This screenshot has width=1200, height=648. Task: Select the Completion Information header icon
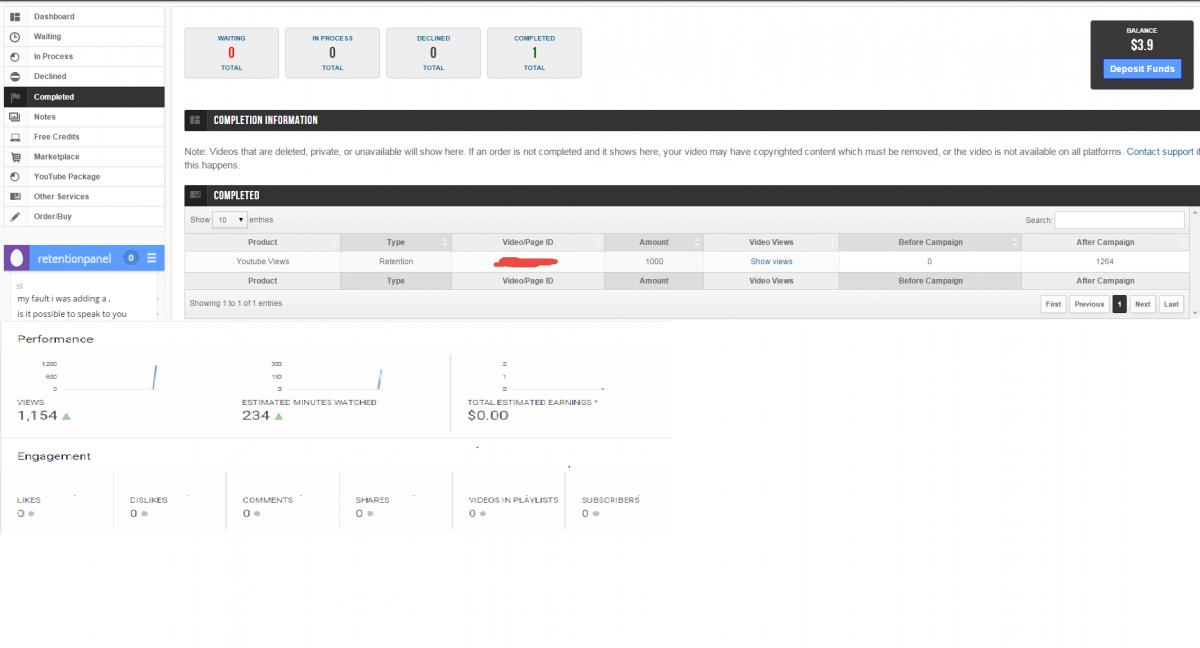click(195, 120)
